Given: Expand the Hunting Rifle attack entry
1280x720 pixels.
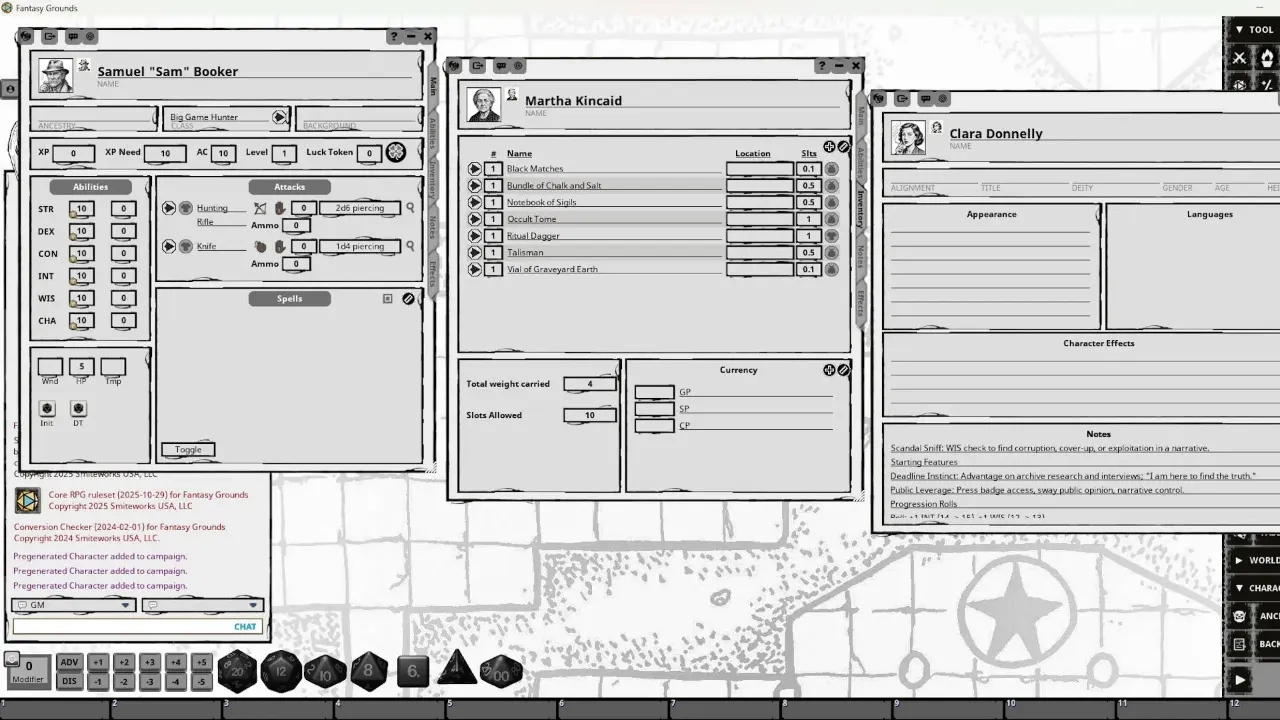Looking at the screenshot, I should pyautogui.click(x=169, y=208).
